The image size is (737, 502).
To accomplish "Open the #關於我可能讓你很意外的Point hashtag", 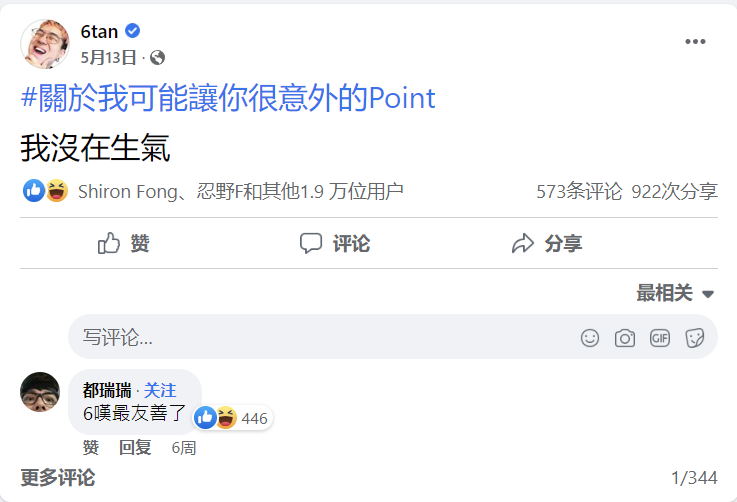I will (x=228, y=98).
